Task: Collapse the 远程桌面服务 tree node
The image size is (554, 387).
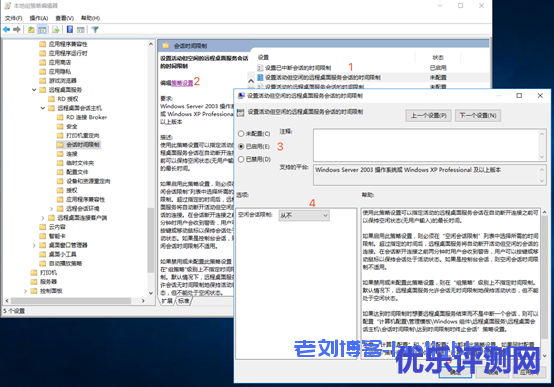Action: coord(34,90)
